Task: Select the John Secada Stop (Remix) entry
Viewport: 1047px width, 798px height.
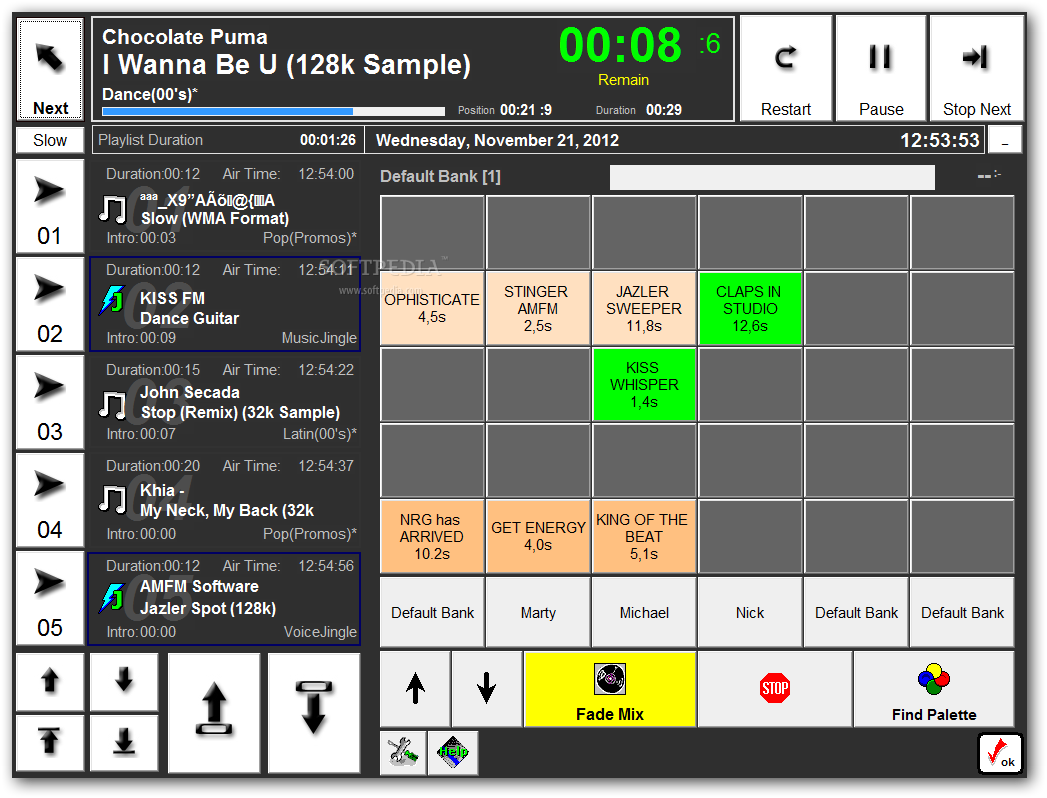Action: [225, 402]
